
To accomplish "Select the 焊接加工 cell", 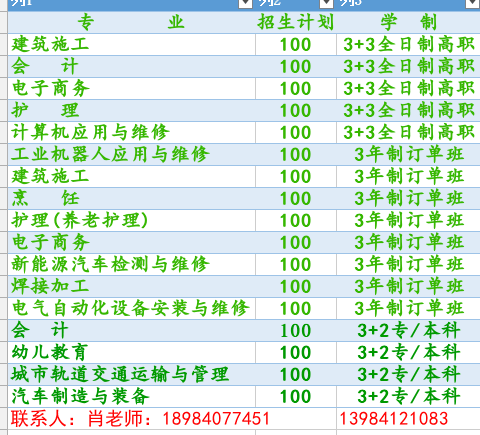I will tap(131, 286).
